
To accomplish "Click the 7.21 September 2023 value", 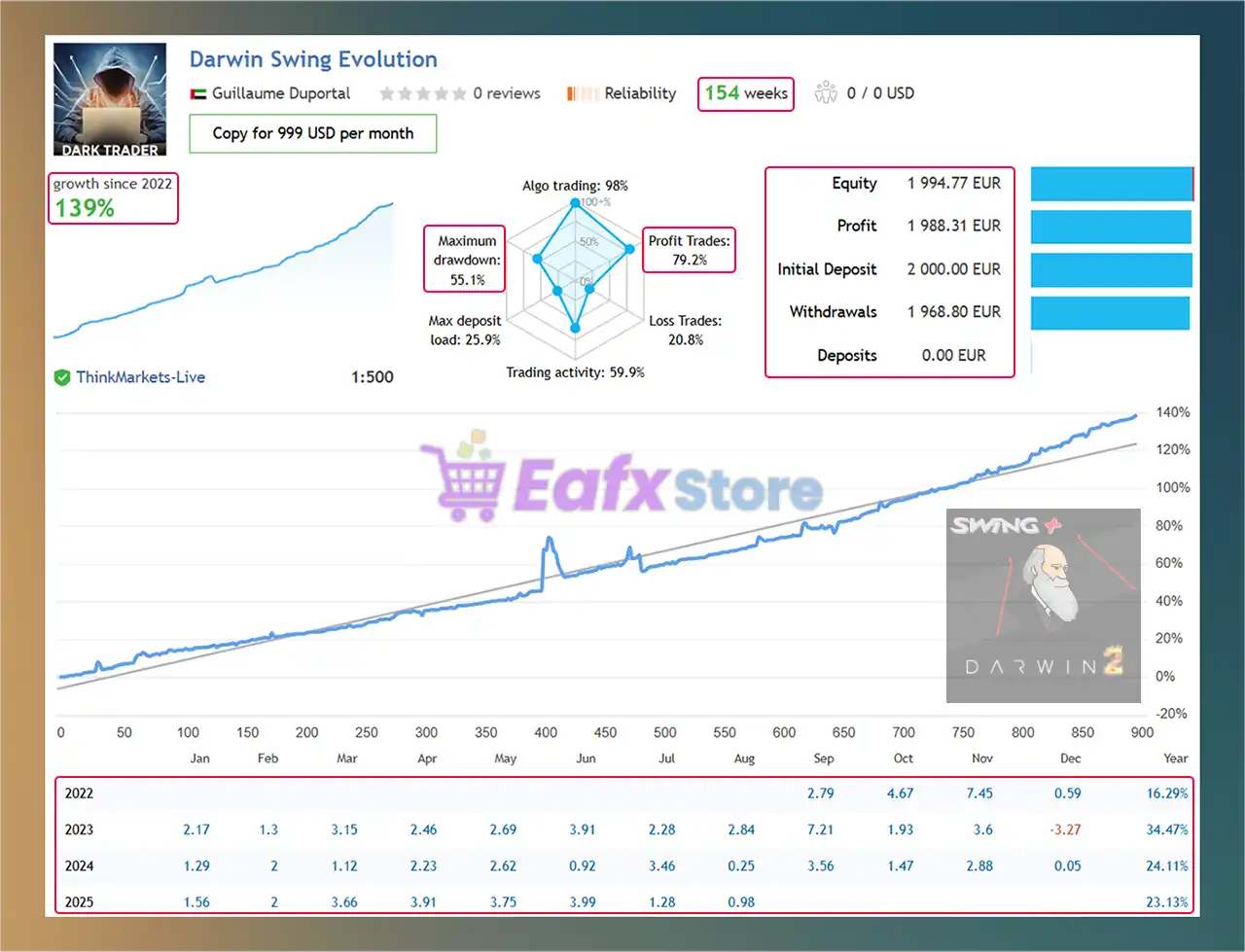I will tap(821, 829).
